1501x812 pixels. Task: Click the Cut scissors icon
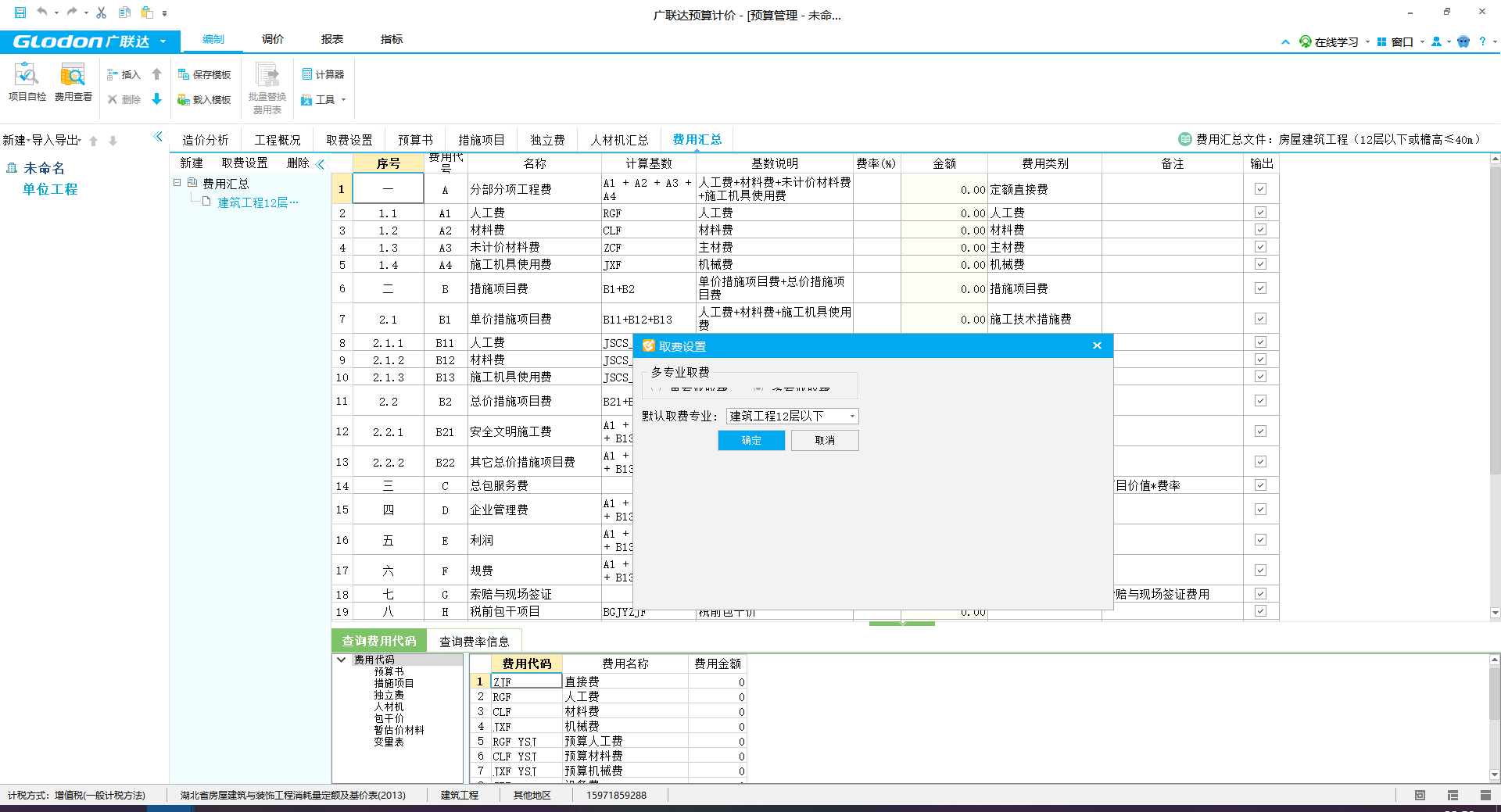[101, 13]
